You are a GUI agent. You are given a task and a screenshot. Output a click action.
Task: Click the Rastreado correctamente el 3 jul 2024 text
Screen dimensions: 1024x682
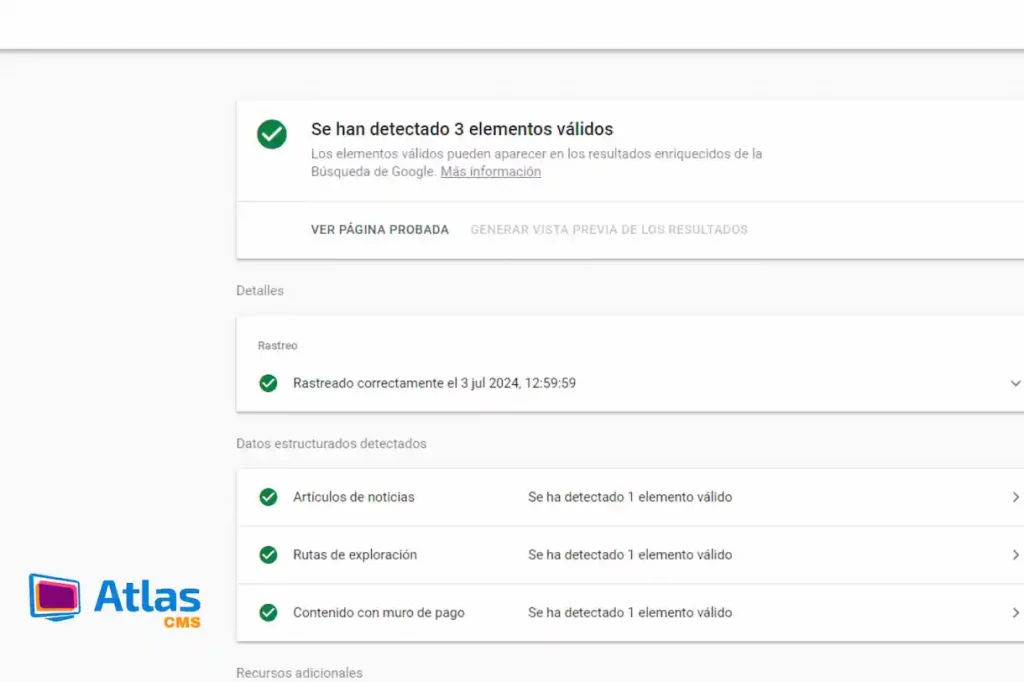[434, 383]
